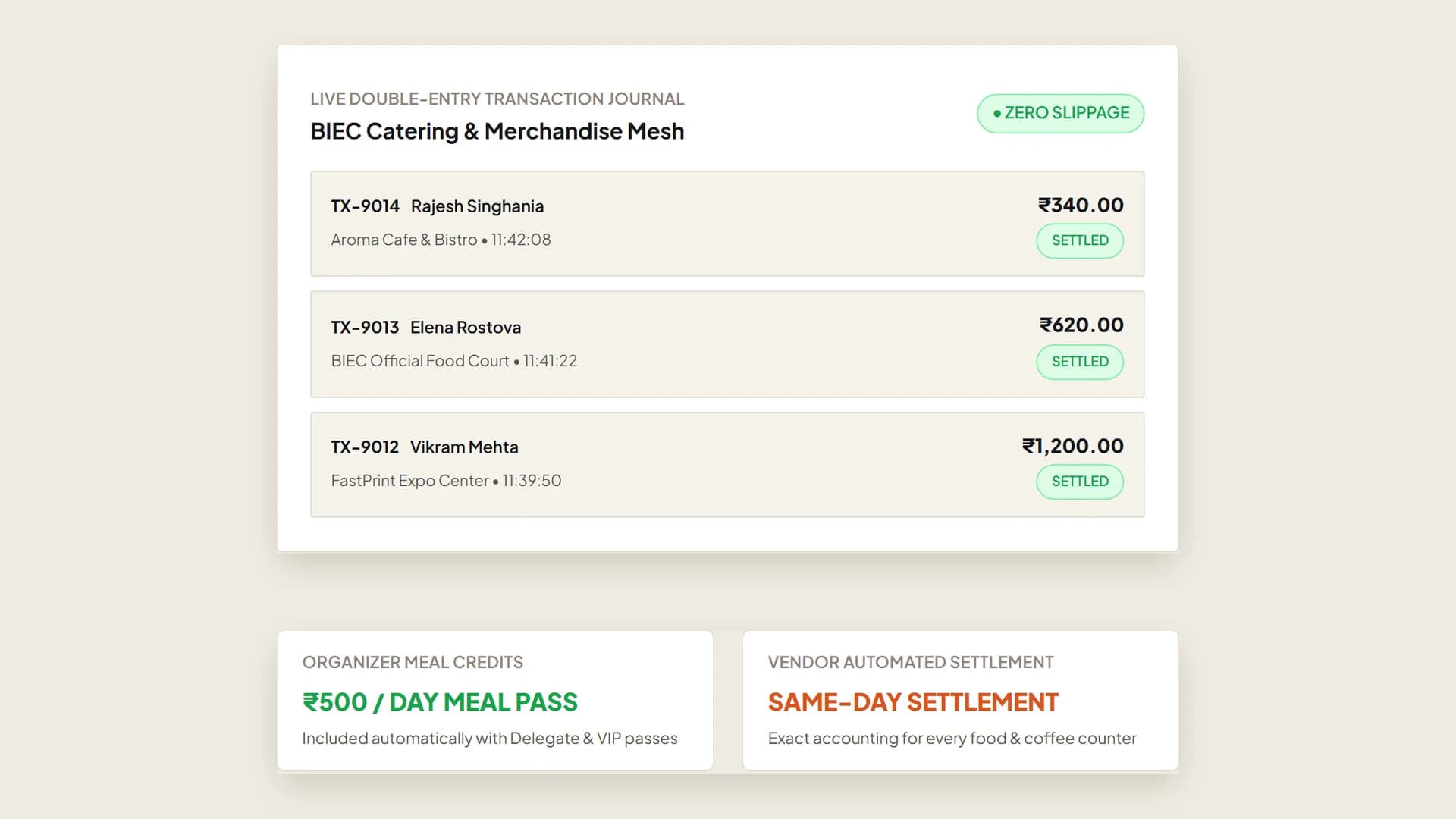This screenshot has width=1456, height=819.
Task: Click the ₹620.00 amount
Action: [x=1081, y=325]
